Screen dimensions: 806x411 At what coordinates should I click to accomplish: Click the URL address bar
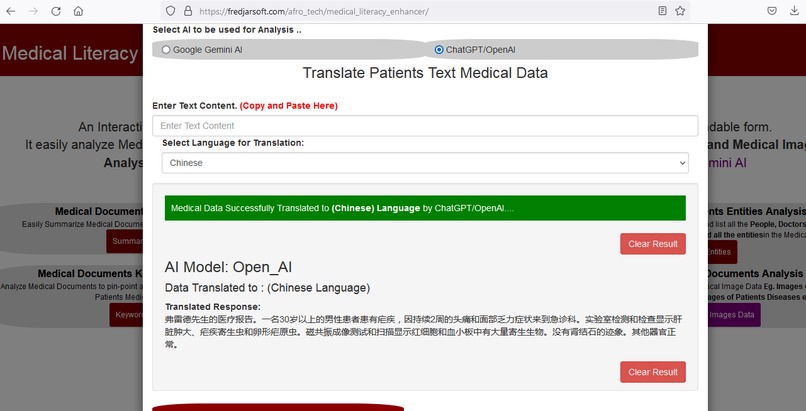click(x=424, y=11)
